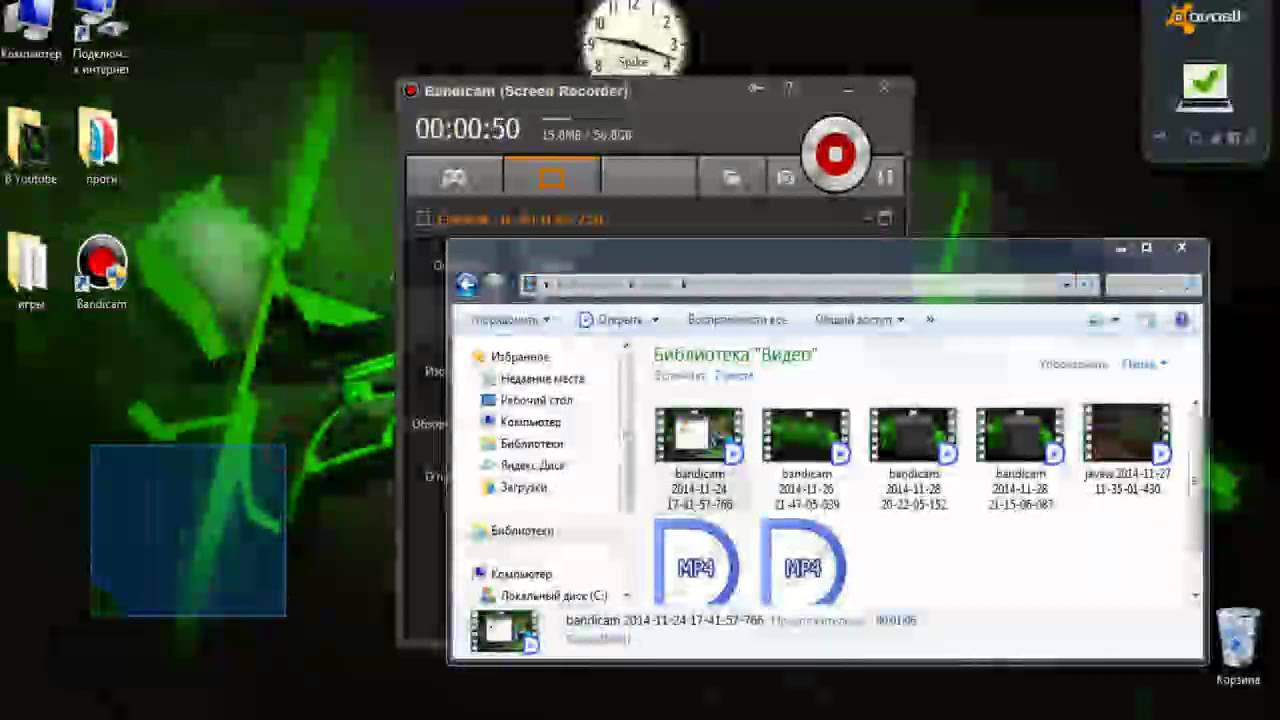
Task: Open the проги desktop folder
Action: [x=101, y=146]
